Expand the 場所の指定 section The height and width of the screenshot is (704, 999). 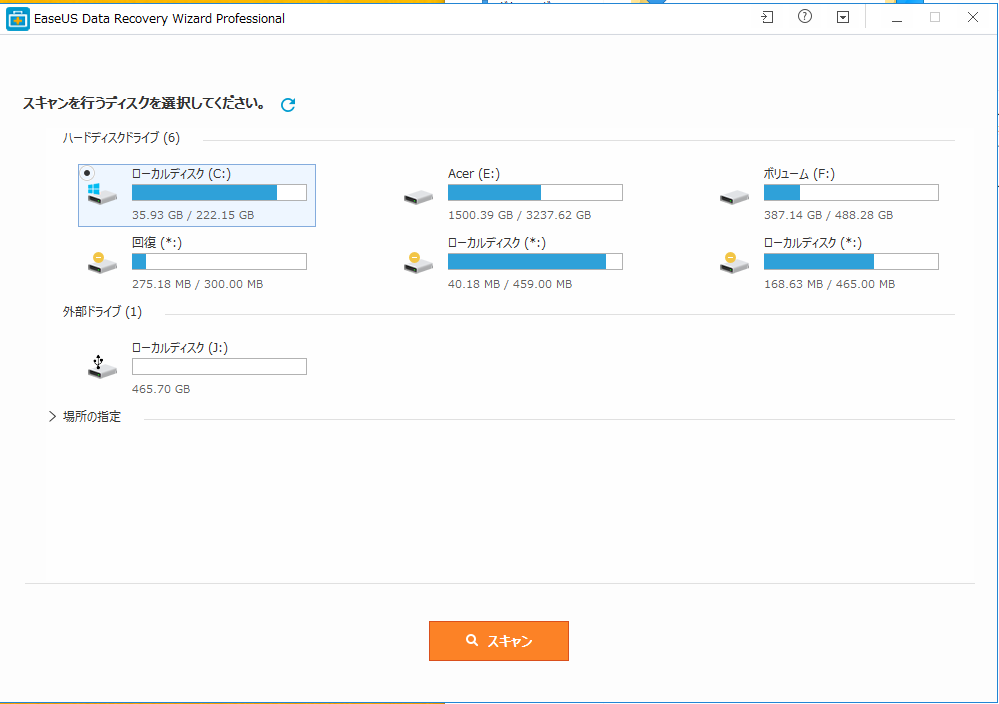[53, 417]
